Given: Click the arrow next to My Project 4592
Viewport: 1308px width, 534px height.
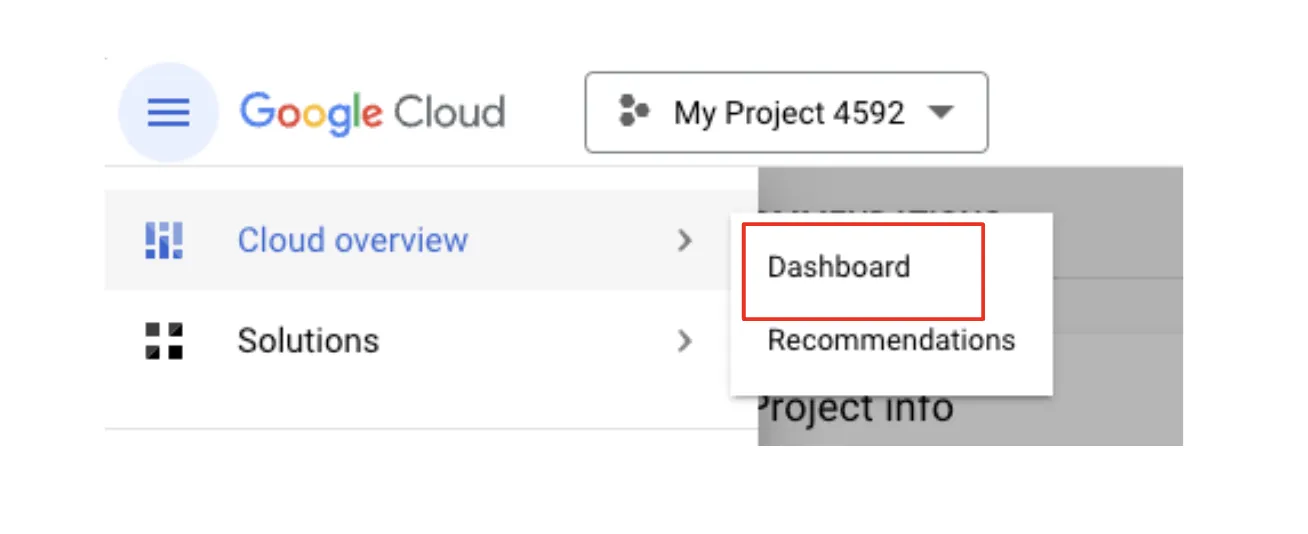Looking at the screenshot, I should point(940,112).
